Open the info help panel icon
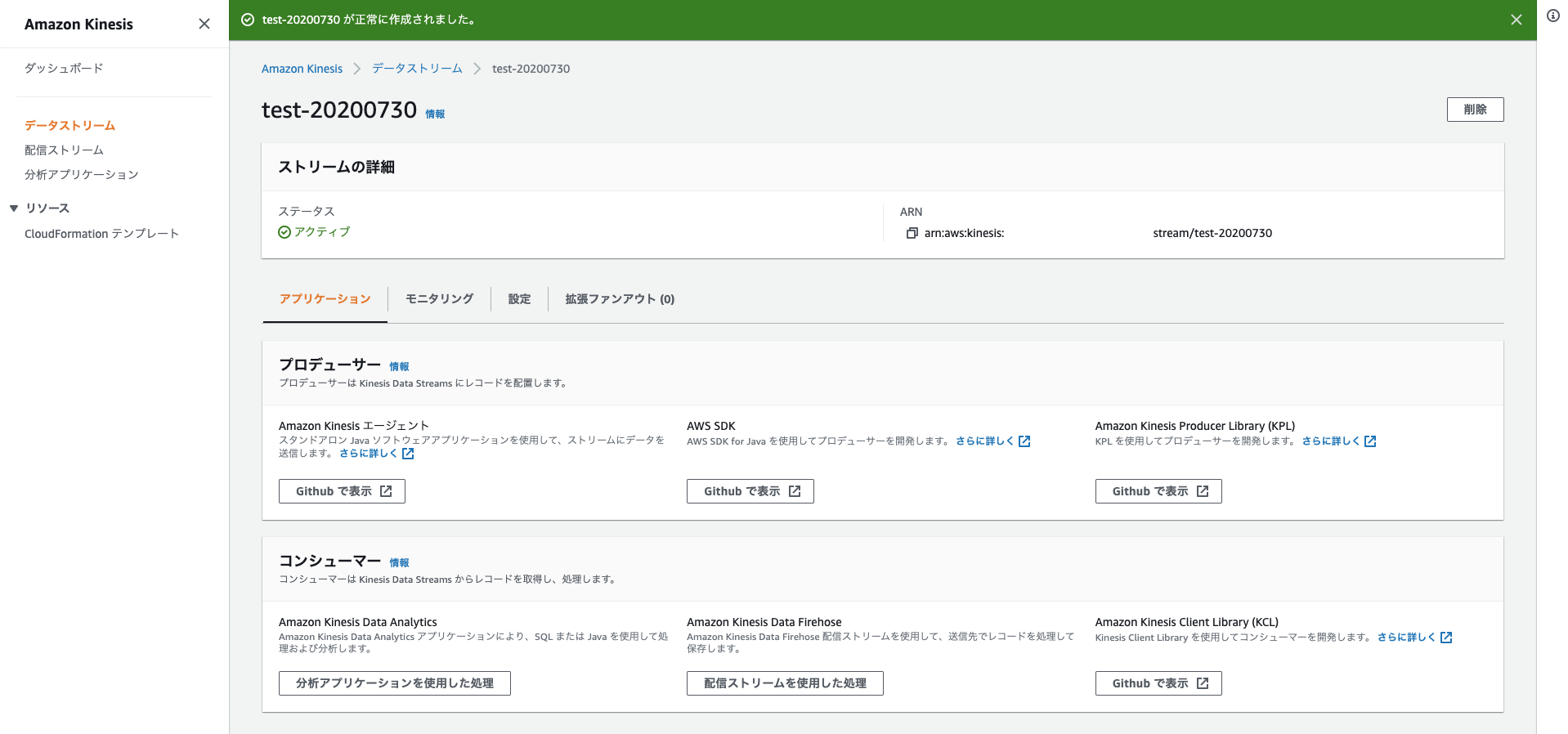This screenshot has width=1568, height=734. coord(1553,16)
